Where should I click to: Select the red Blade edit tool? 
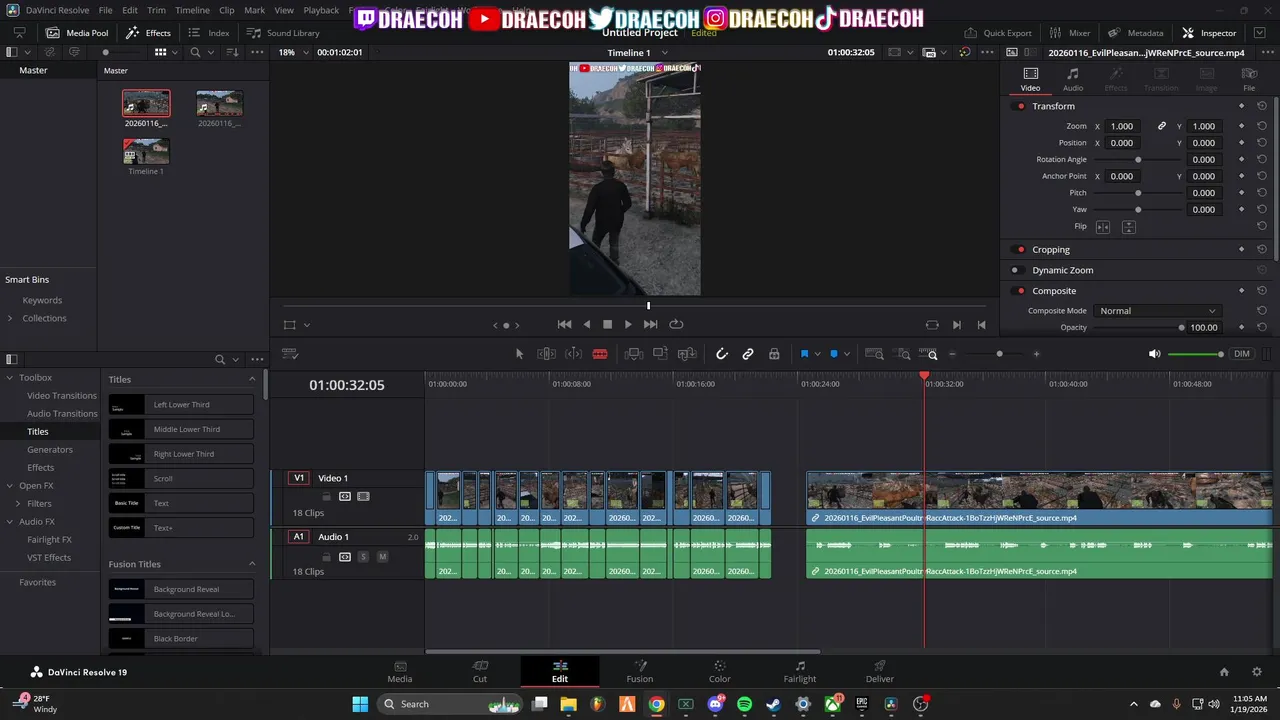tap(600, 354)
